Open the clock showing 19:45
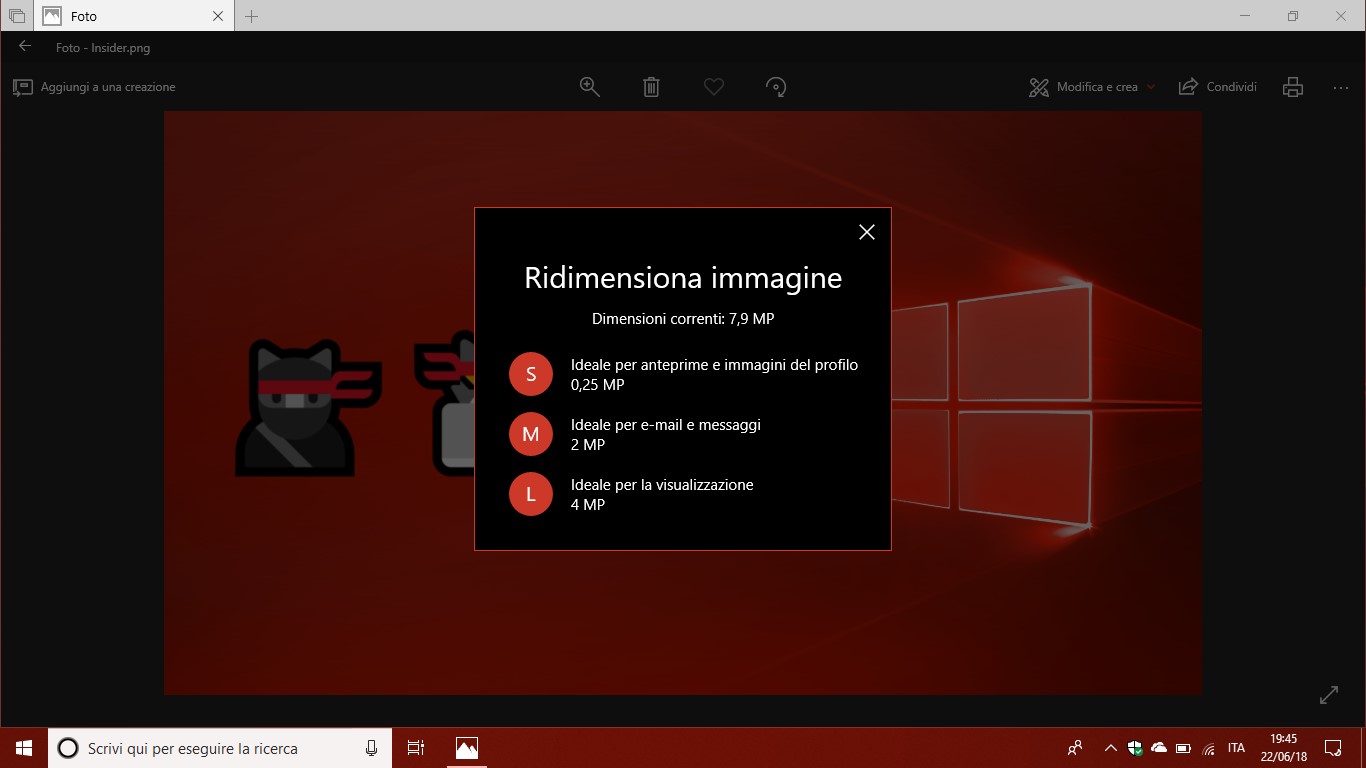Image resolution: width=1366 pixels, height=768 pixels. [1283, 748]
